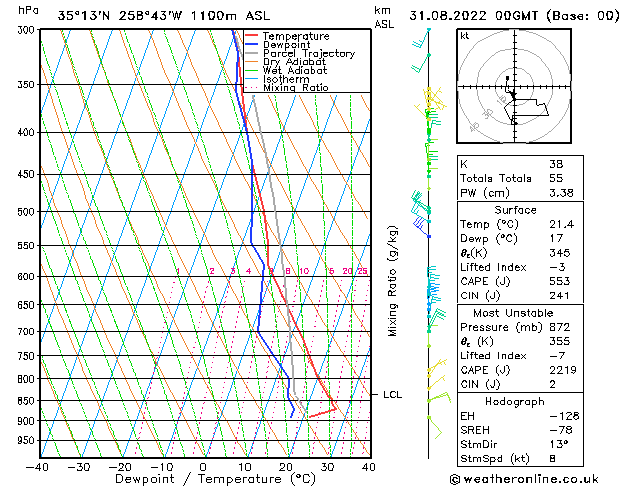
Task: Click the 600 pressure level label
Action: [x=28, y=277]
